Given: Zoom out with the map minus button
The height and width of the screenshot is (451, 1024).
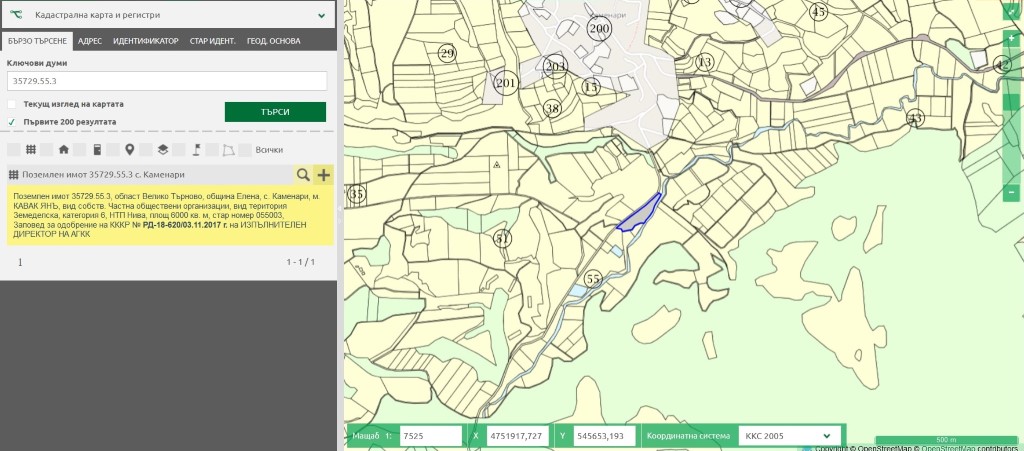Looking at the screenshot, I should [x=1011, y=191].
